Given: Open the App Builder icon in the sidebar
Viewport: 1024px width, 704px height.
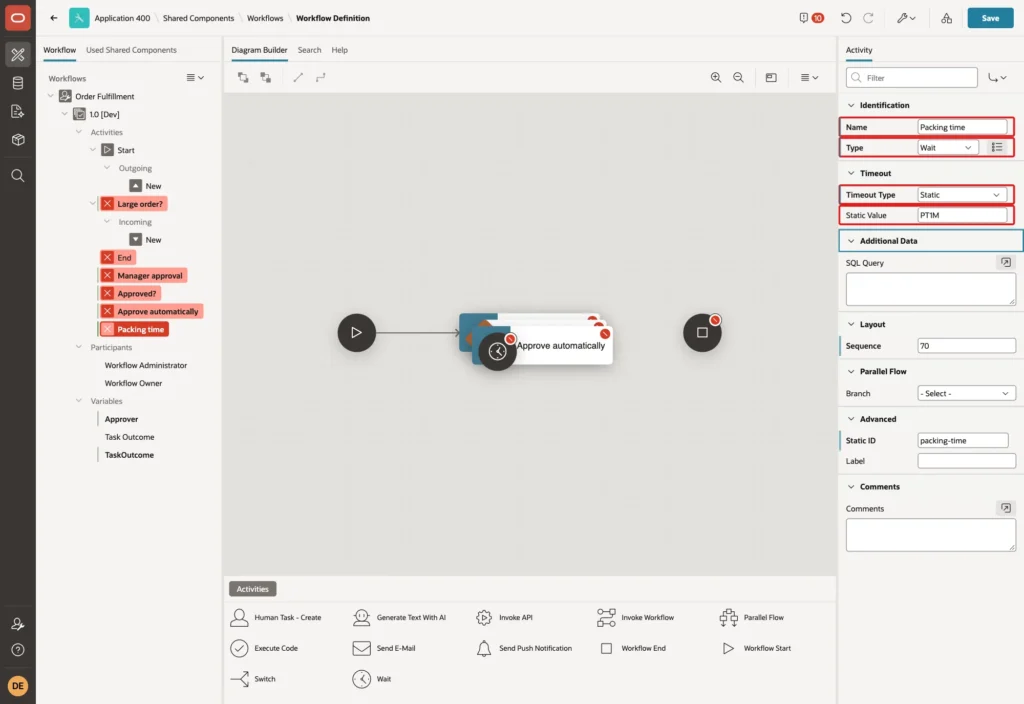Looking at the screenshot, I should tap(18, 55).
